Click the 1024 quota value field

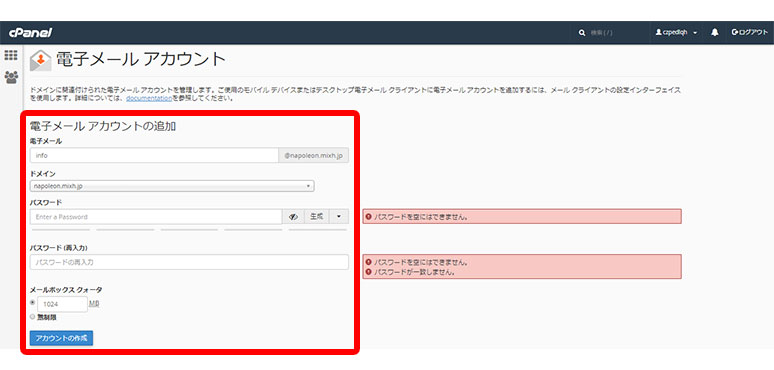[63, 304]
